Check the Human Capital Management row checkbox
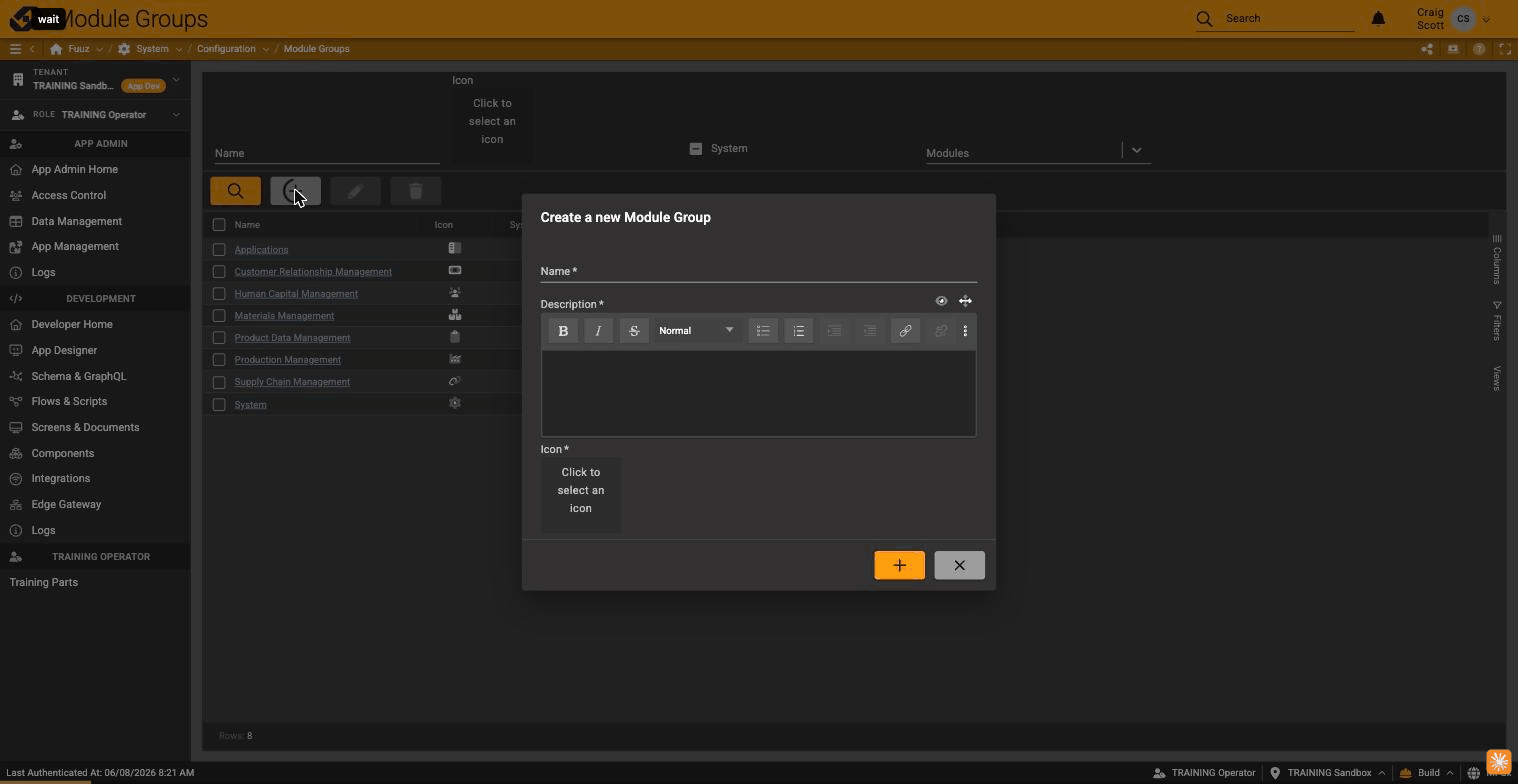Screen dimensions: 1518x784 tap(219, 294)
